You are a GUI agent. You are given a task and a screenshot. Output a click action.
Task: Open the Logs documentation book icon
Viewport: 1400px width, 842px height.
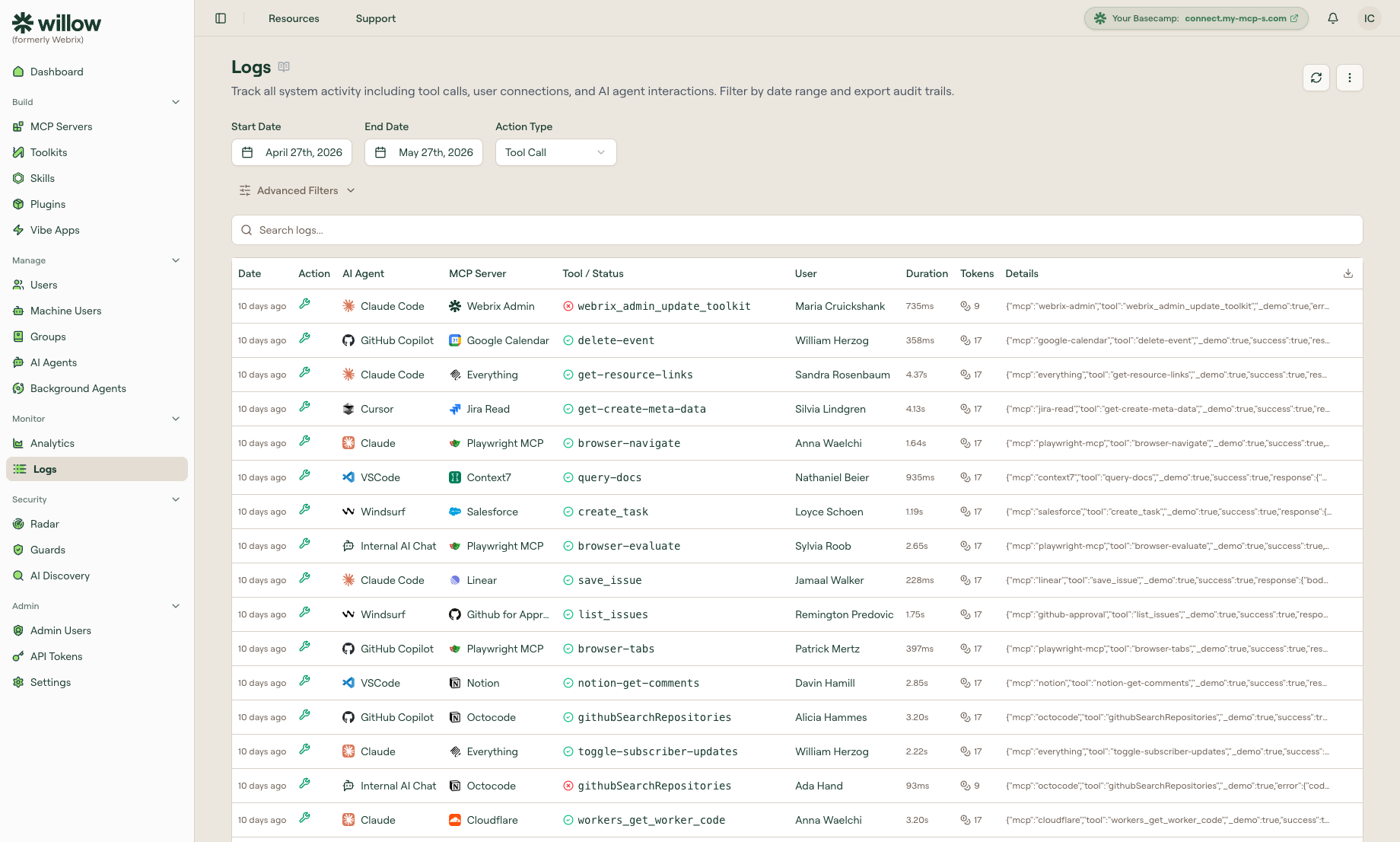(x=284, y=67)
